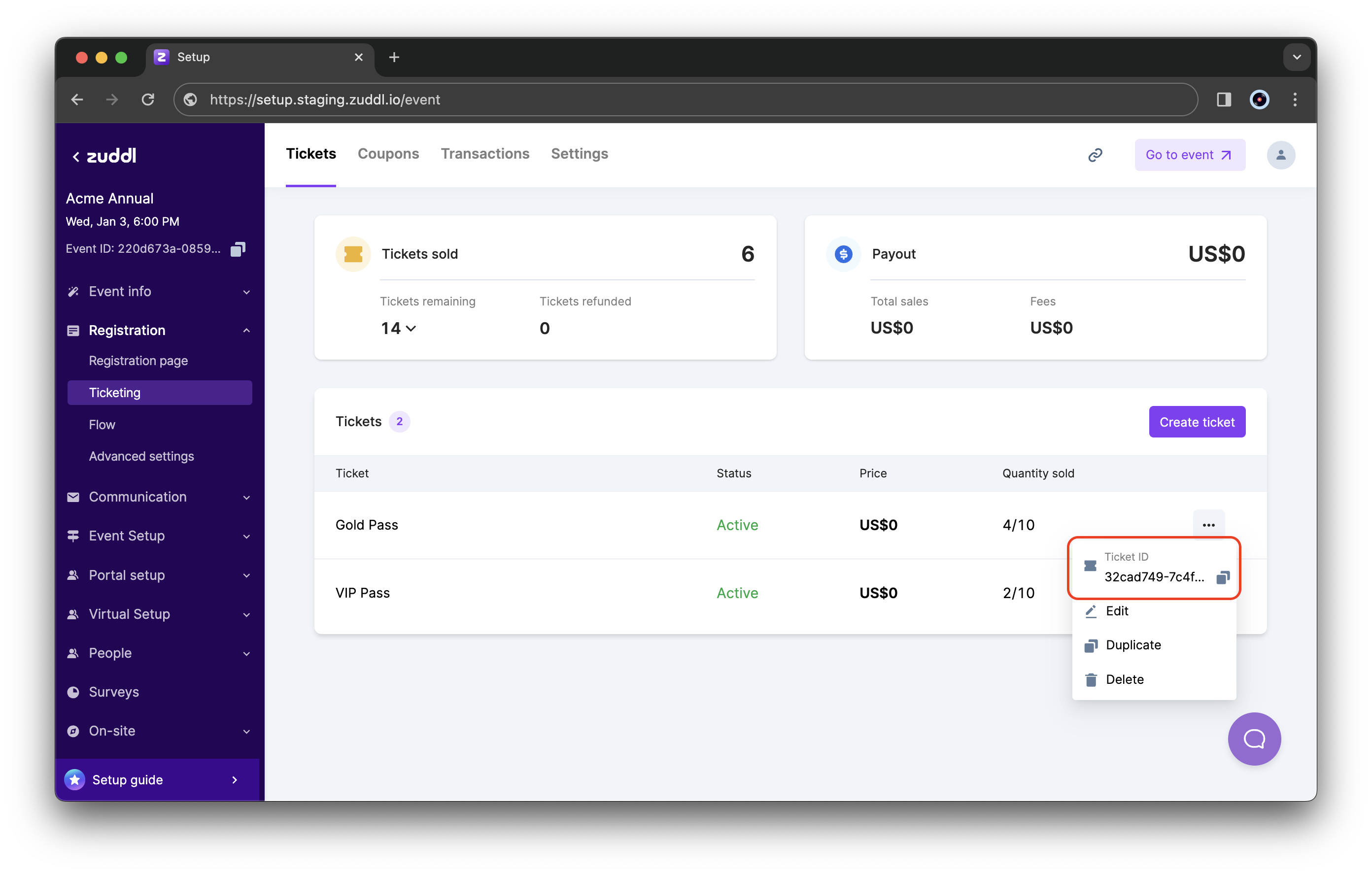Click the Create ticket button

(x=1196, y=422)
